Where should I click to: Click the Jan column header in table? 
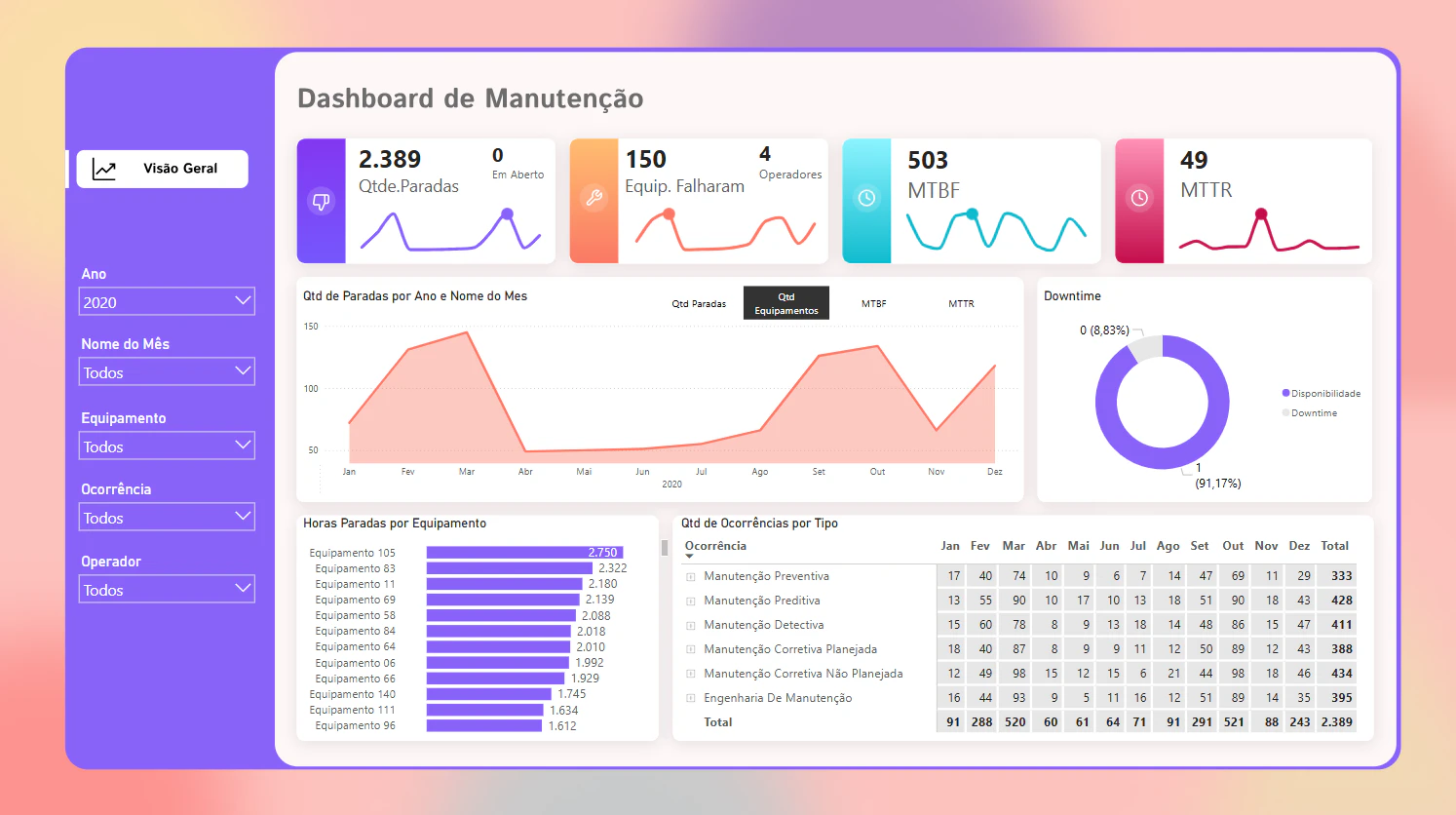[950, 546]
